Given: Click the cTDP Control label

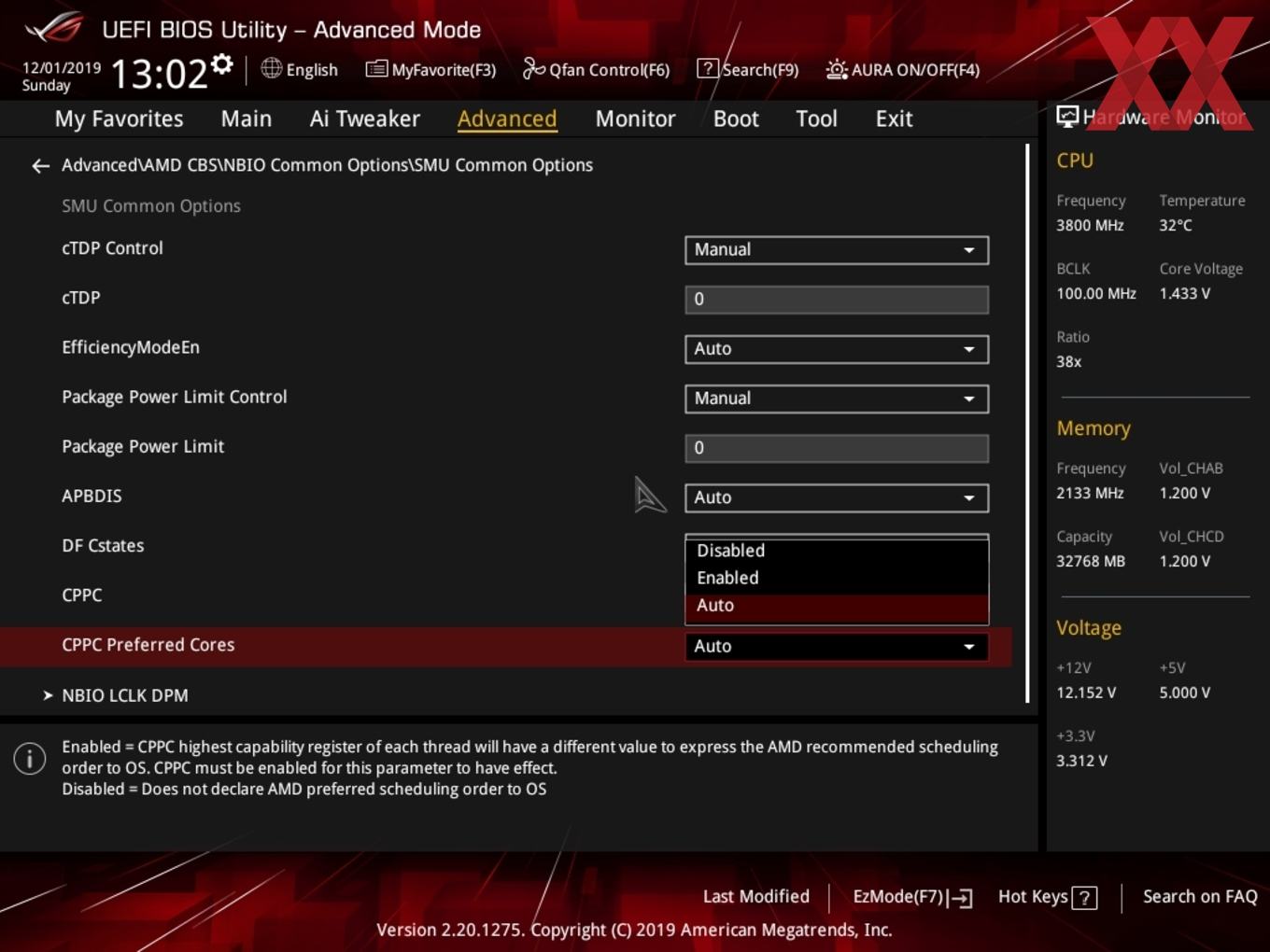Looking at the screenshot, I should tap(112, 248).
